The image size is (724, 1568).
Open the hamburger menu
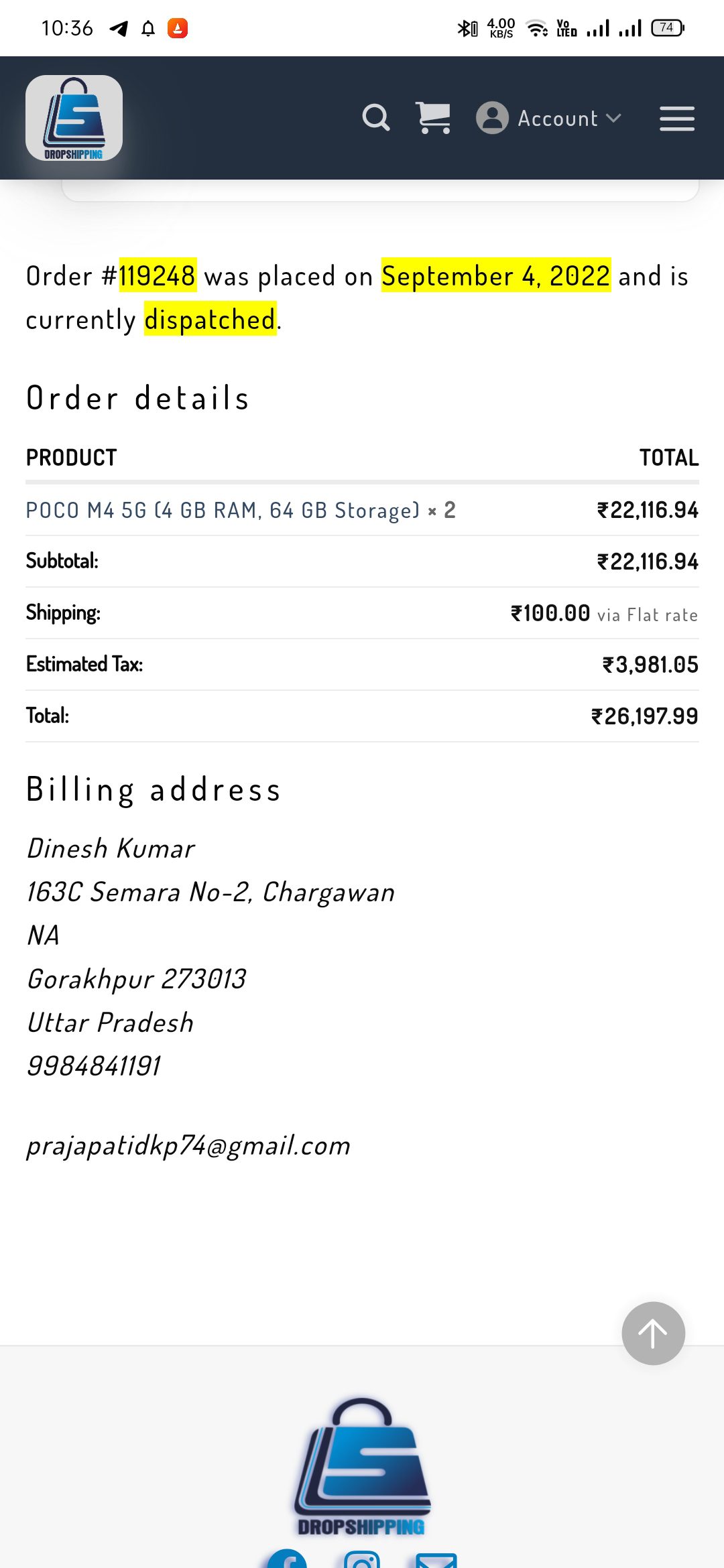click(x=676, y=119)
